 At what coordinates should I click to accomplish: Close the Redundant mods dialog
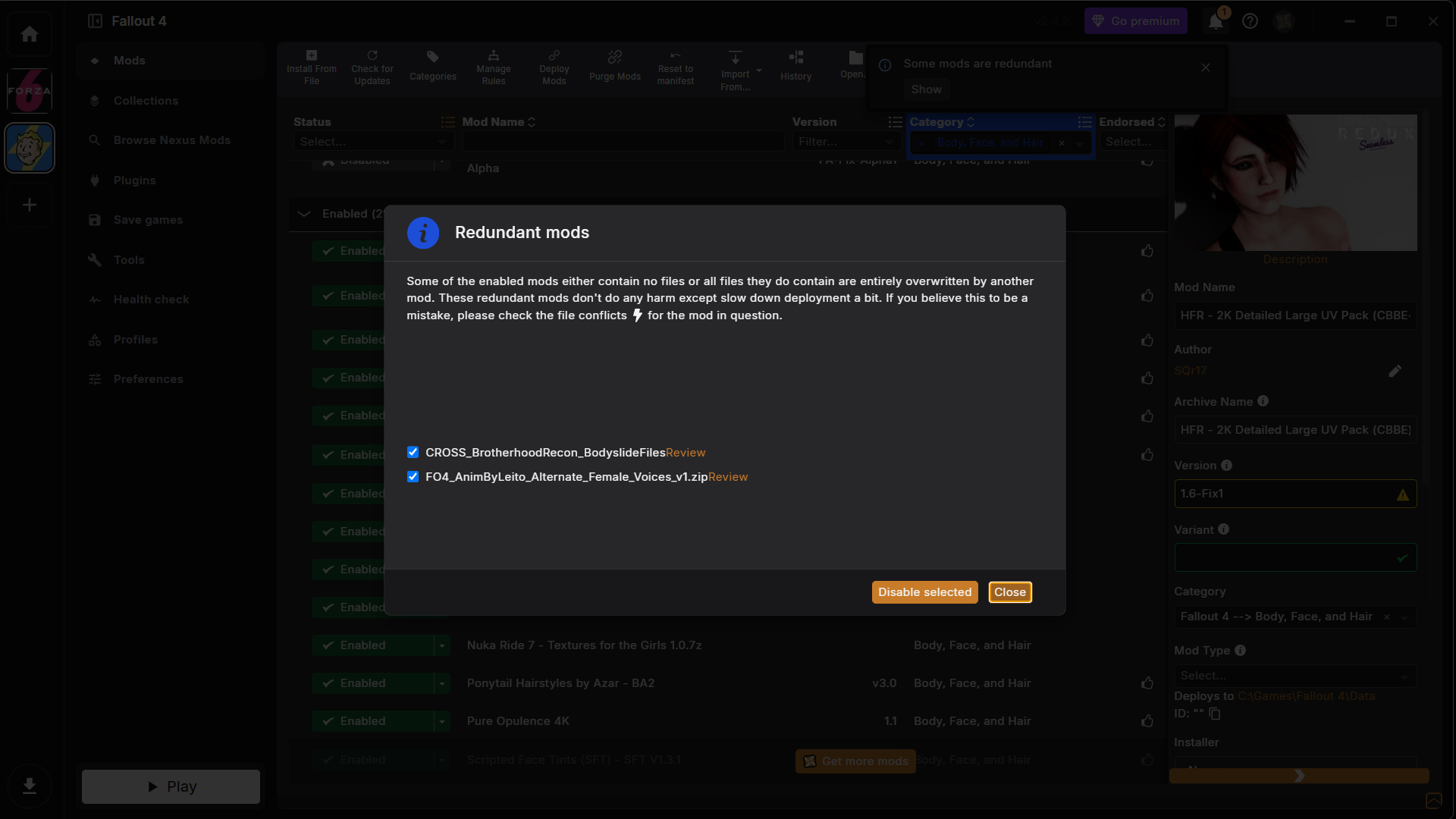[1010, 592]
